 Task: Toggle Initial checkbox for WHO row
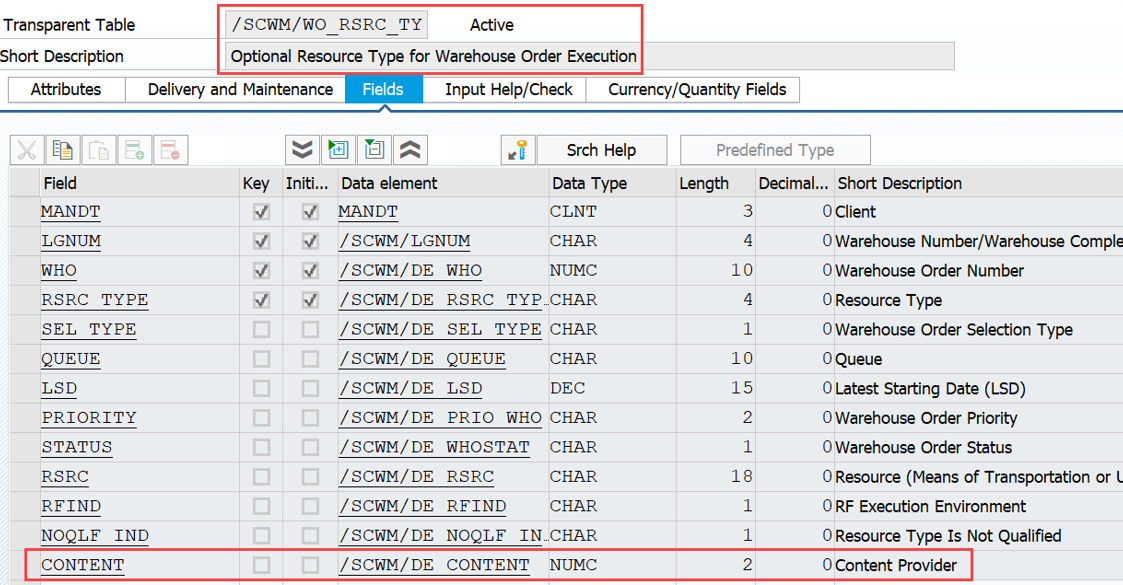[310, 271]
